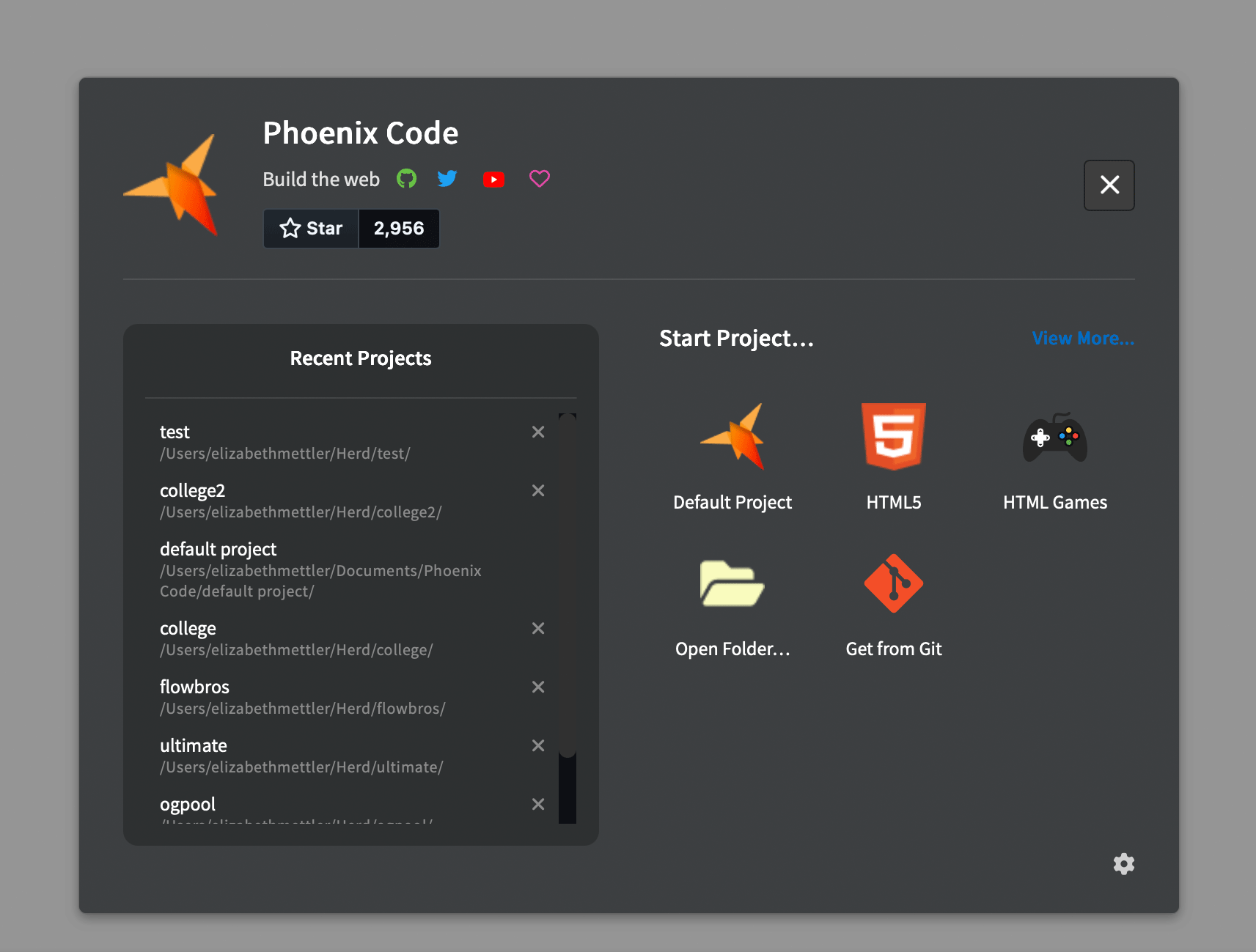Click the Start Project... heading

737,339
